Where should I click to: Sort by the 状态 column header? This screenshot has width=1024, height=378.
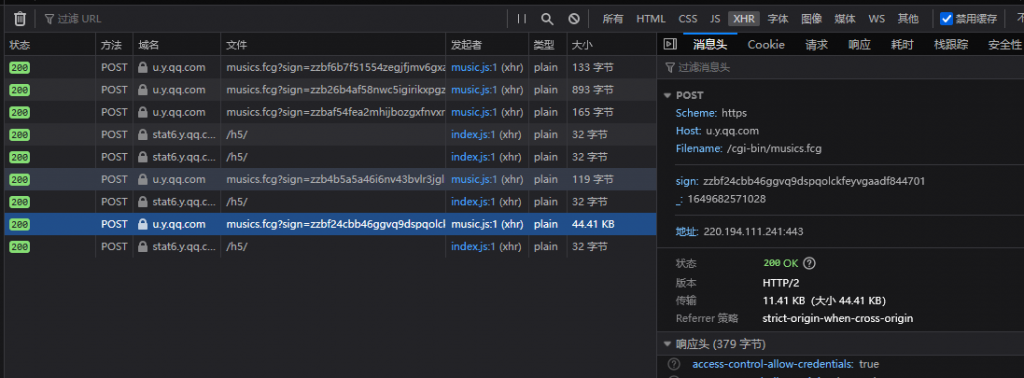pyautogui.click(x=50, y=45)
